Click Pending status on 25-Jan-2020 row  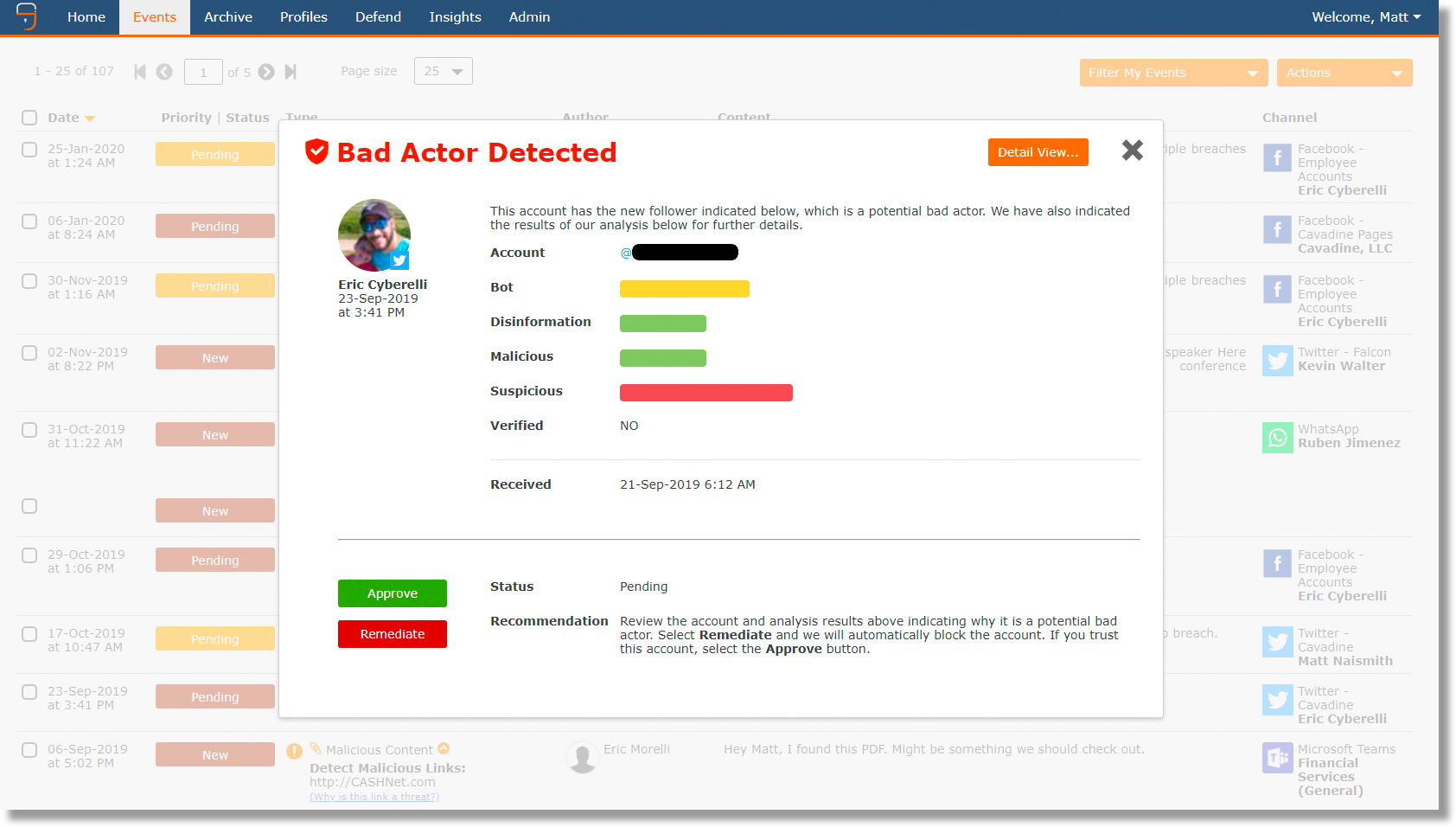(215, 155)
